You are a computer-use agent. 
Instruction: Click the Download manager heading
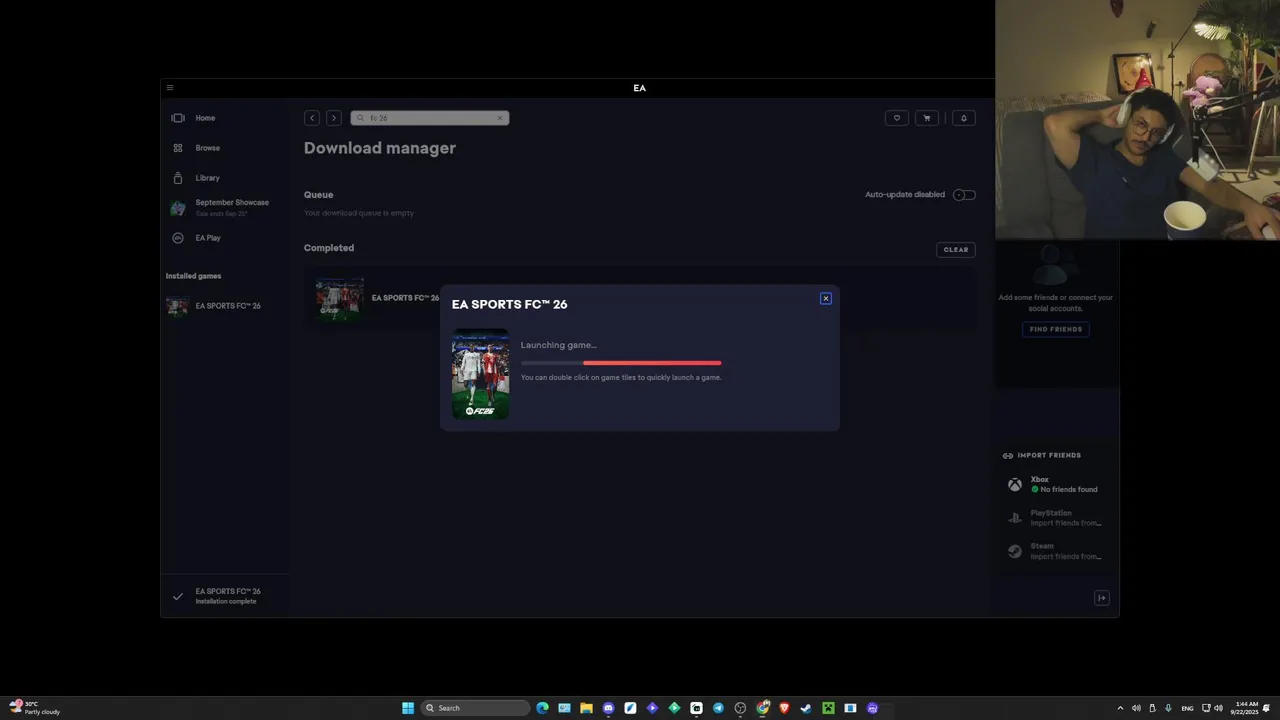(x=380, y=148)
